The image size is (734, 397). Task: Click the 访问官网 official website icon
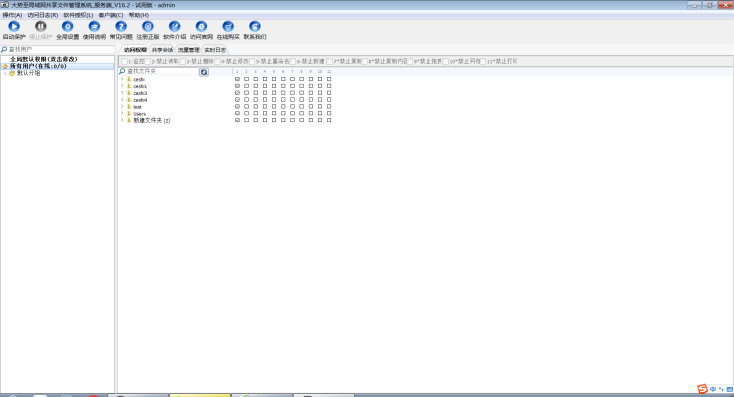tap(201, 27)
